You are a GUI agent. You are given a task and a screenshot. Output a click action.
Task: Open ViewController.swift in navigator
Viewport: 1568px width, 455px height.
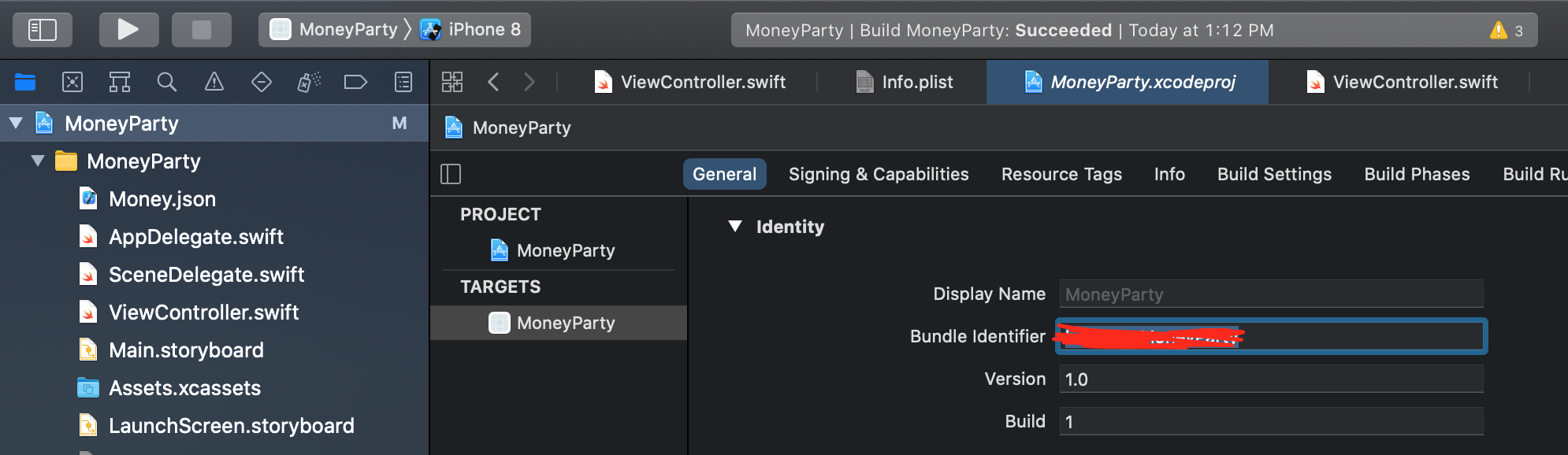(203, 313)
